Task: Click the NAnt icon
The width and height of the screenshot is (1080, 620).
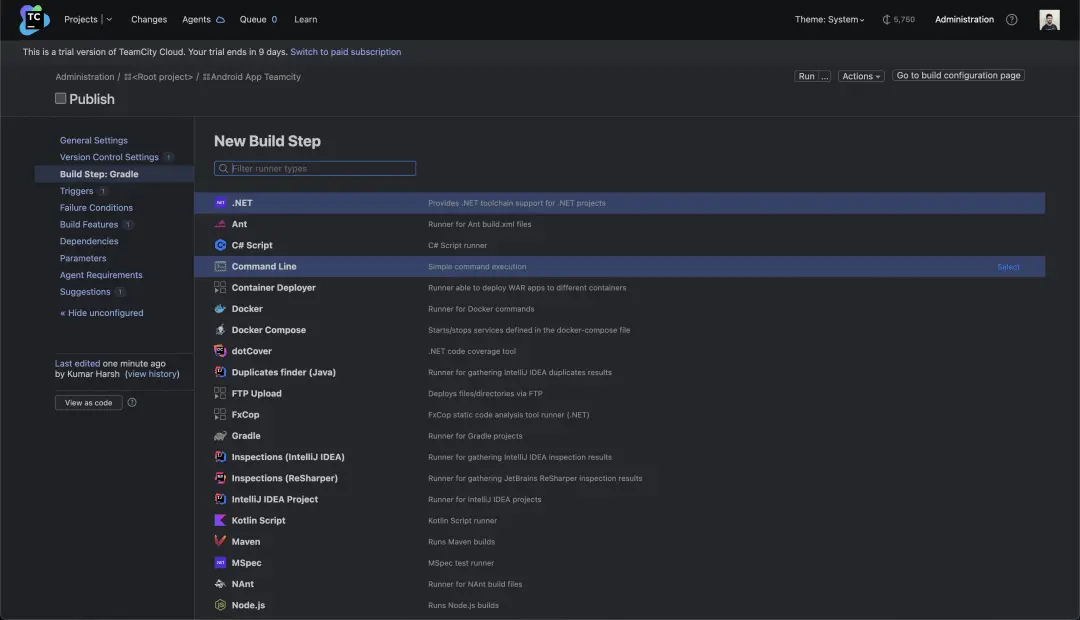Action: click(220, 584)
